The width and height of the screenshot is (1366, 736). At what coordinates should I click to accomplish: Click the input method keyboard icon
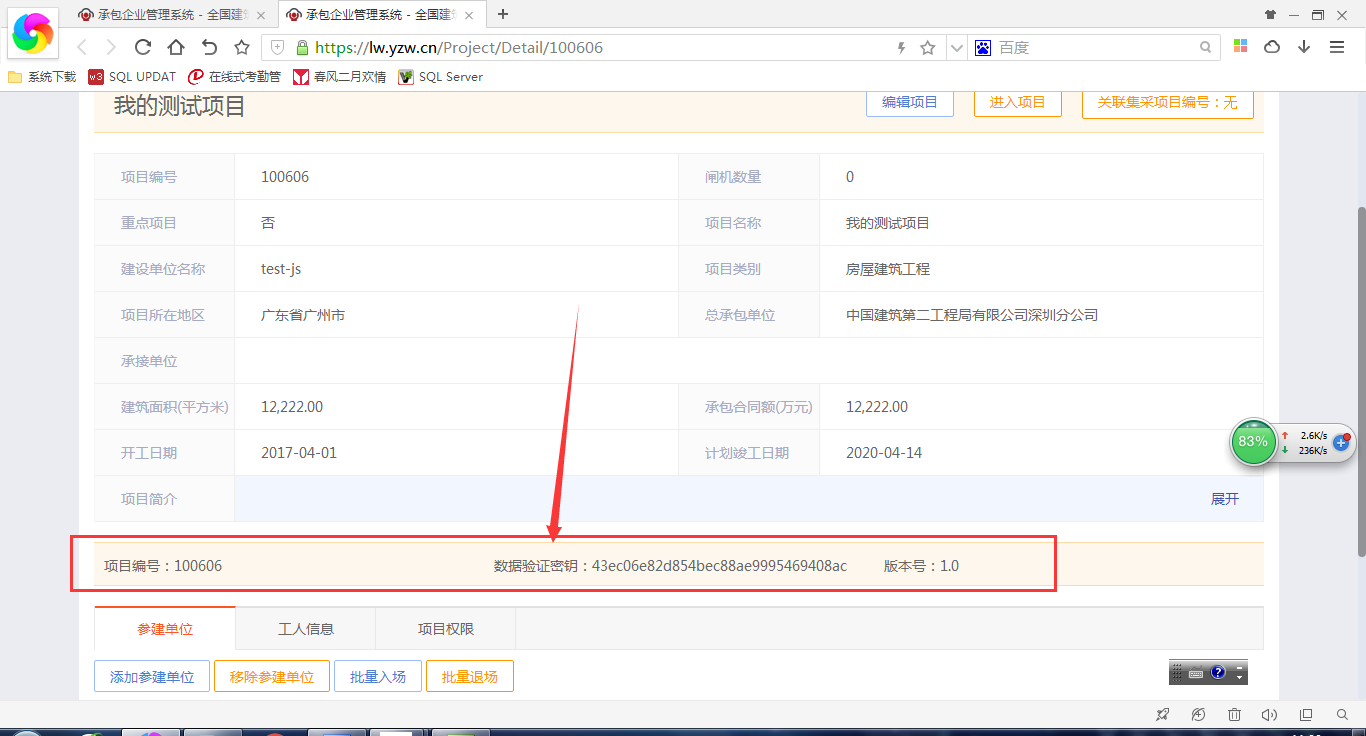[x=1195, y=673]
